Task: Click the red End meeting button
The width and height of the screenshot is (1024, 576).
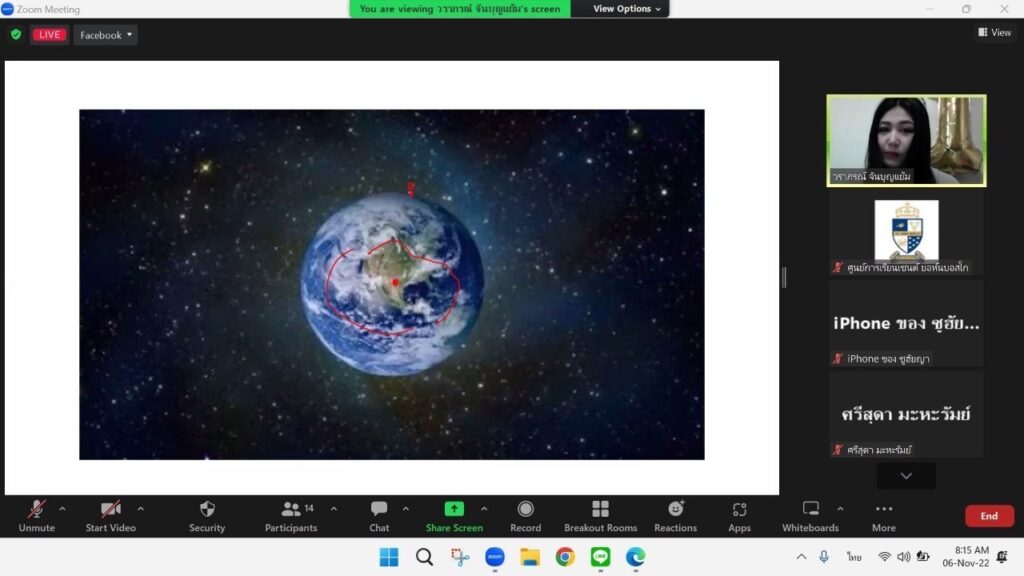Action: click(x=988, y=516)
